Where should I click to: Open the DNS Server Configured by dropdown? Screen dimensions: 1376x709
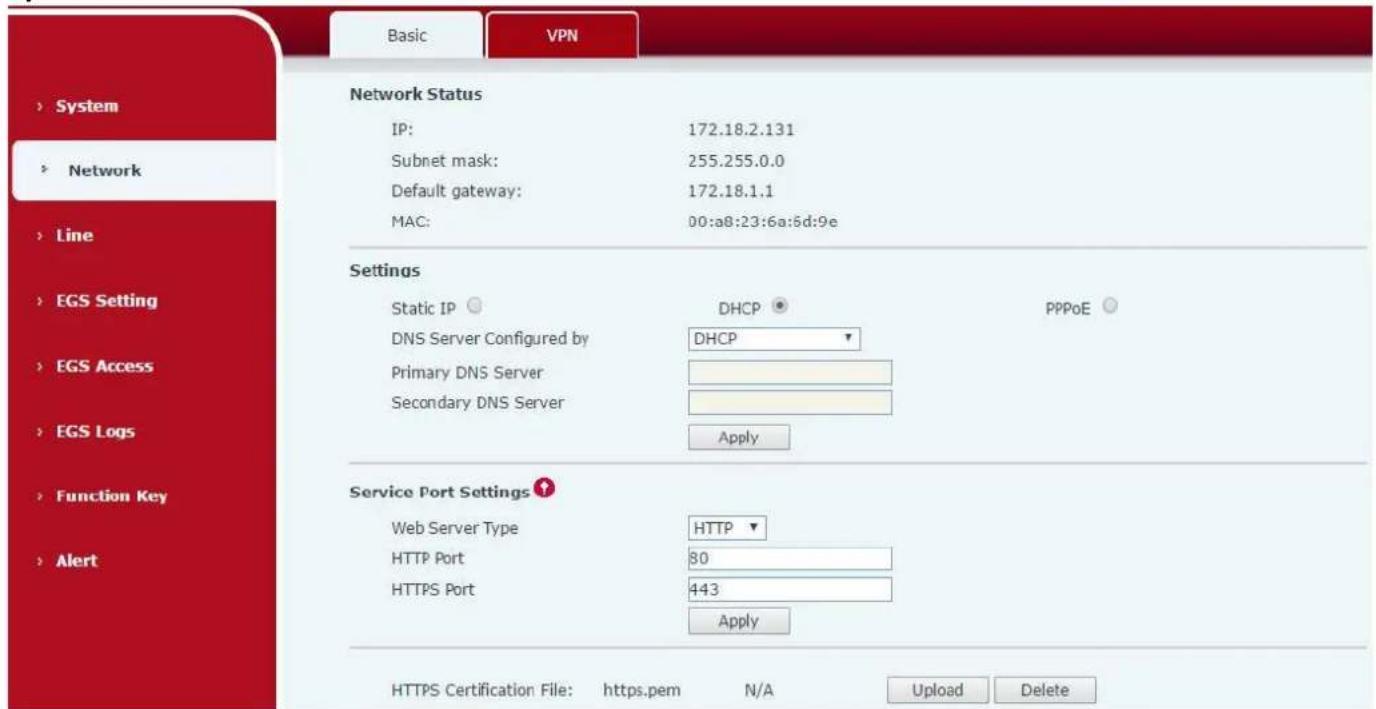point(774,339)
